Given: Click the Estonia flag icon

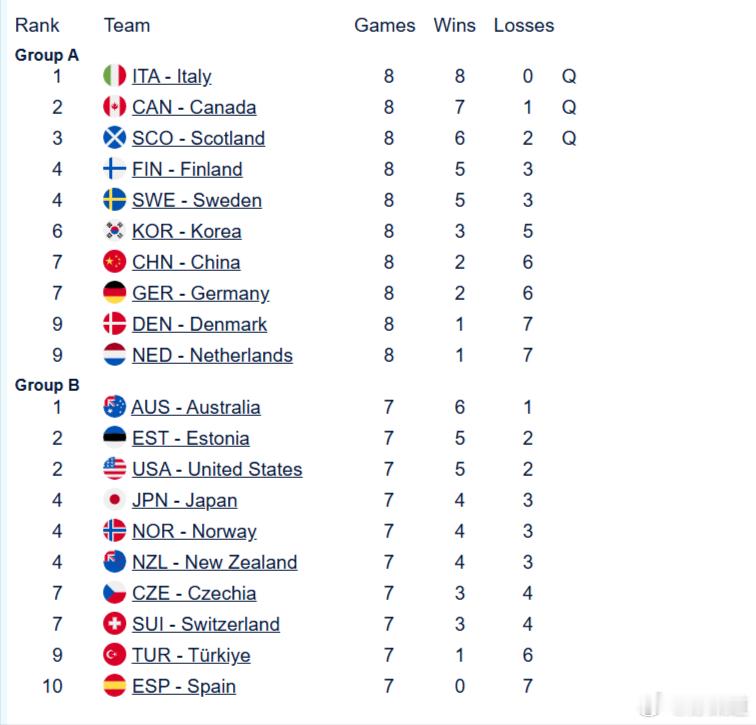Looking at the screenshot, I should pos(114,437).
